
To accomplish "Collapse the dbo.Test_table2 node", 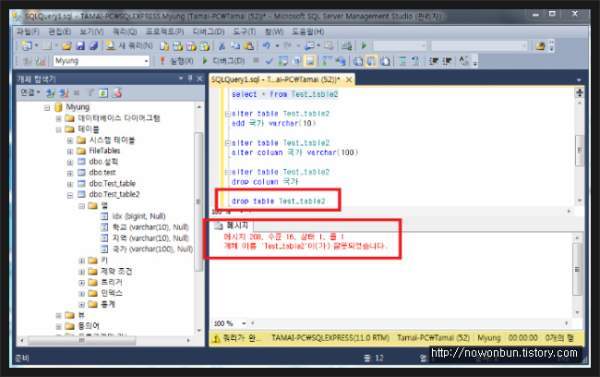I will click(70, 195).
